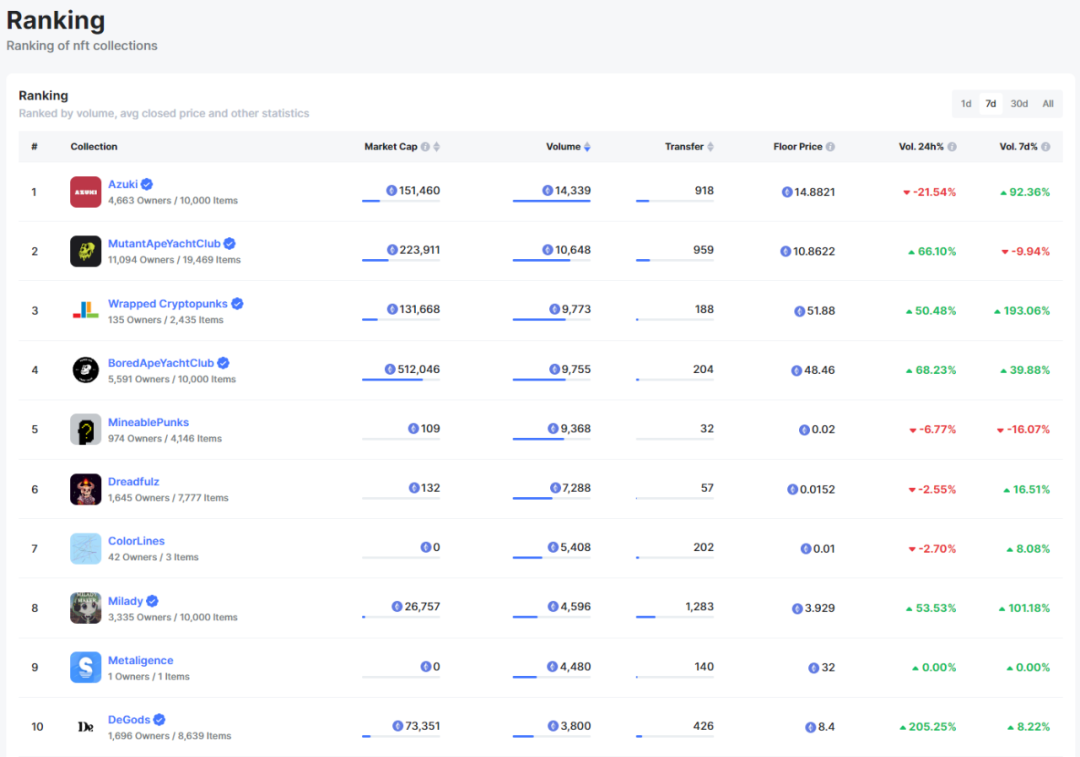
Task: Open the Dreadfulz collection link
Action: 134,481
